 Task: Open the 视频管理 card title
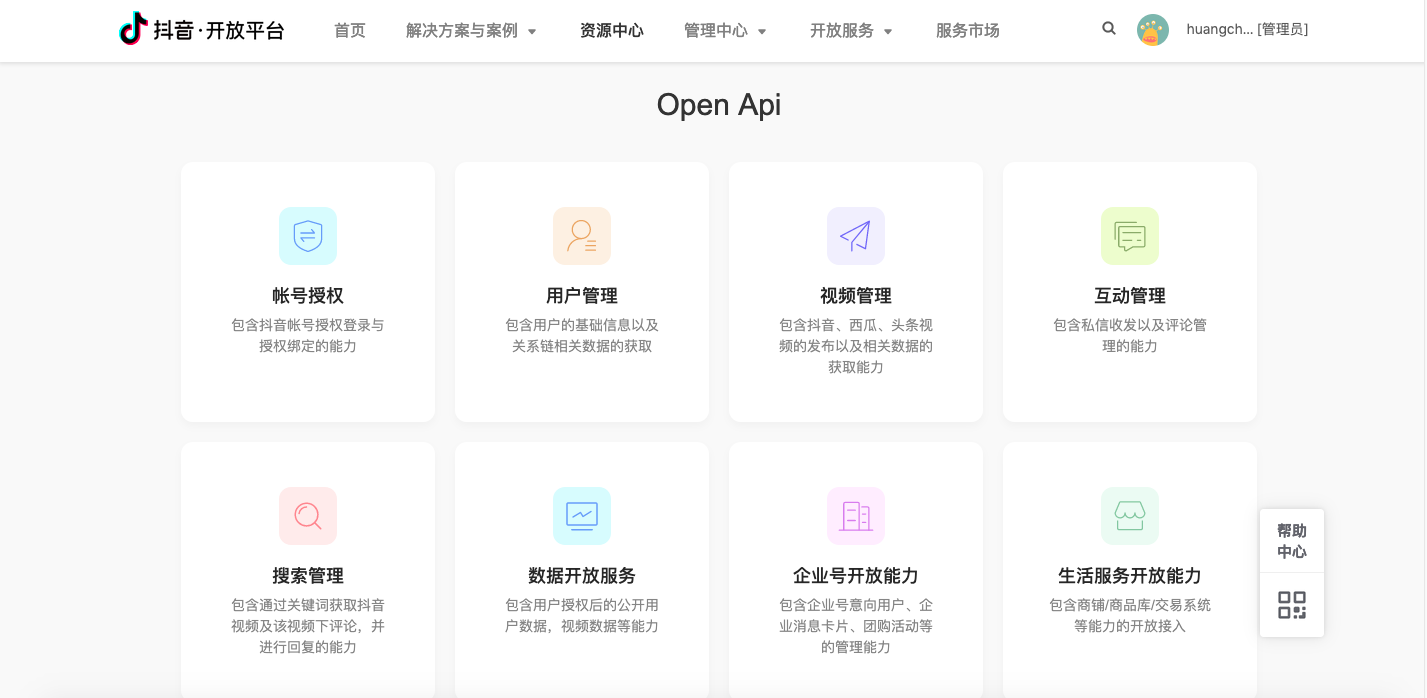click(856, 296)
